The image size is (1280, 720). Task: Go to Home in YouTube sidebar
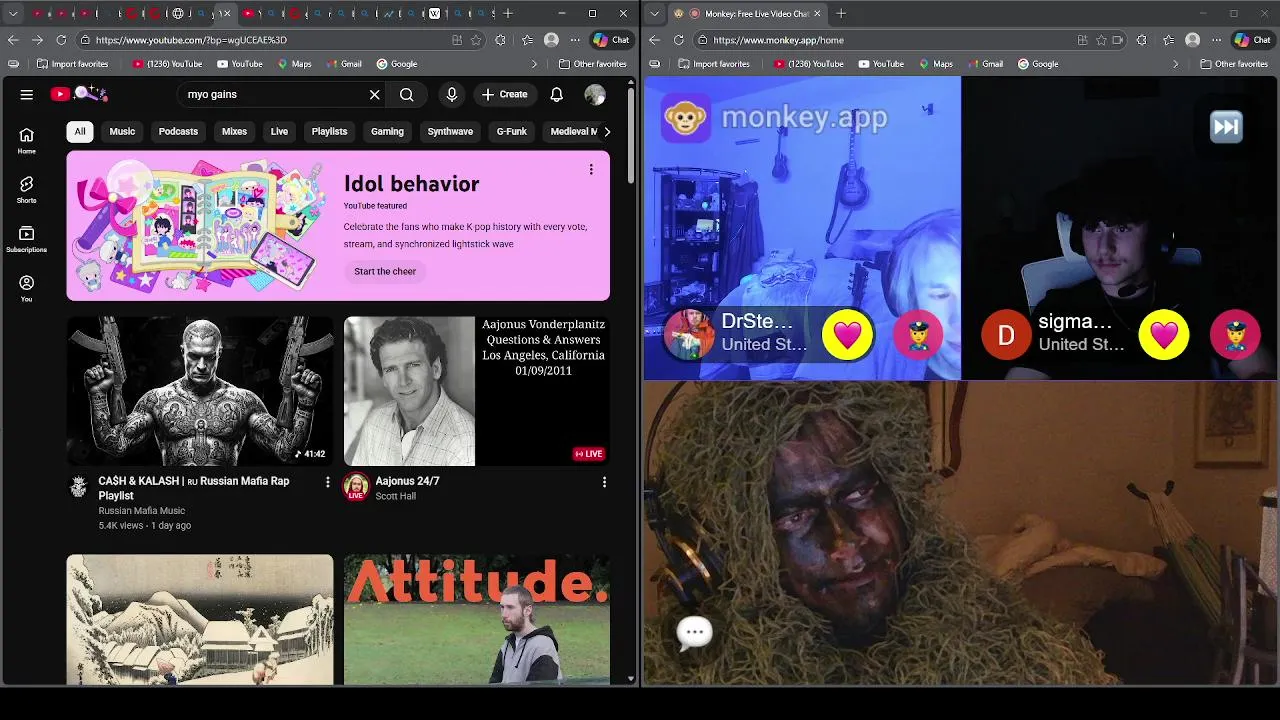click(27, 141)
